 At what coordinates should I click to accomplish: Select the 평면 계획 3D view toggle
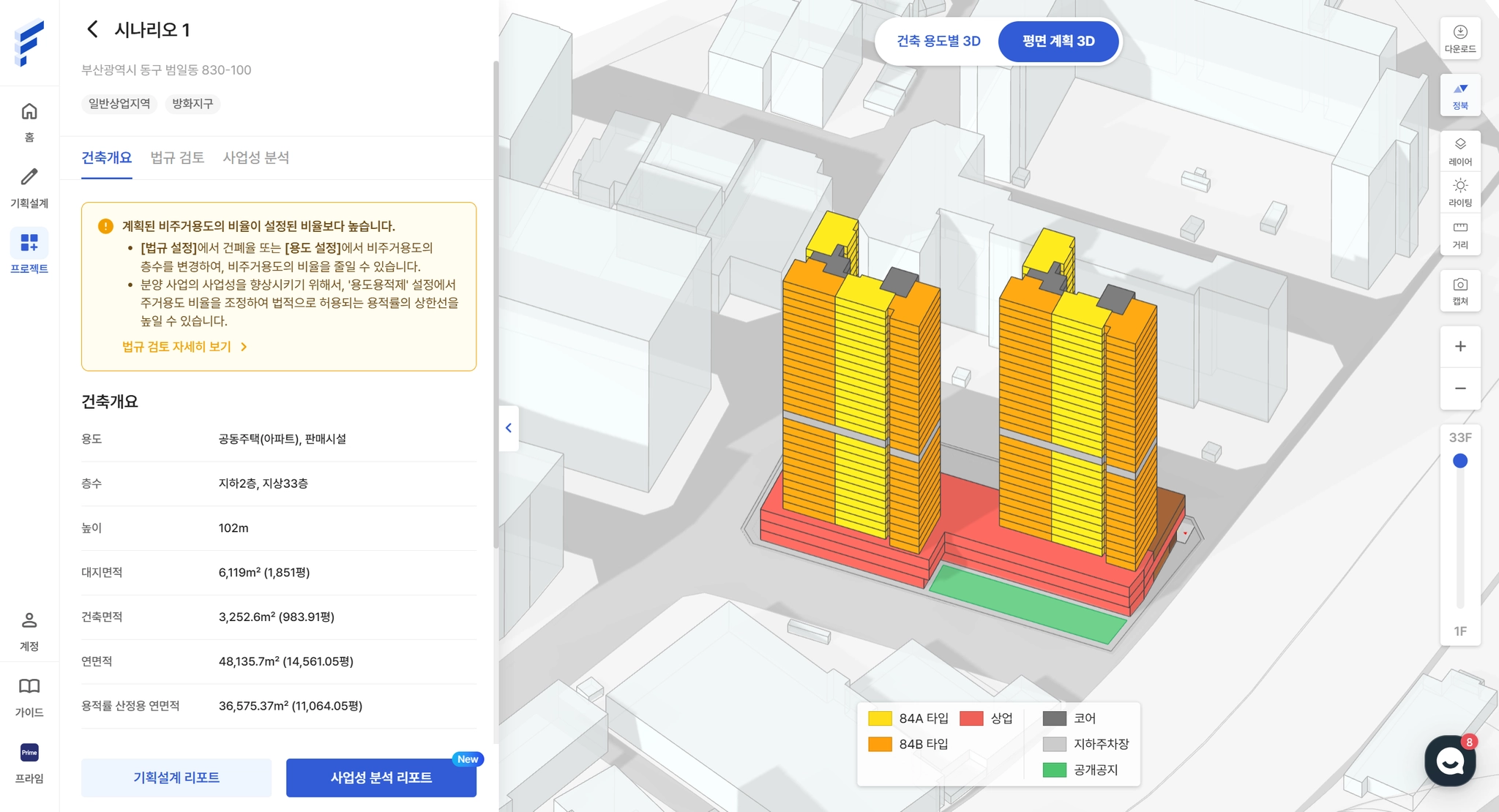click(x=1058, y=41)
